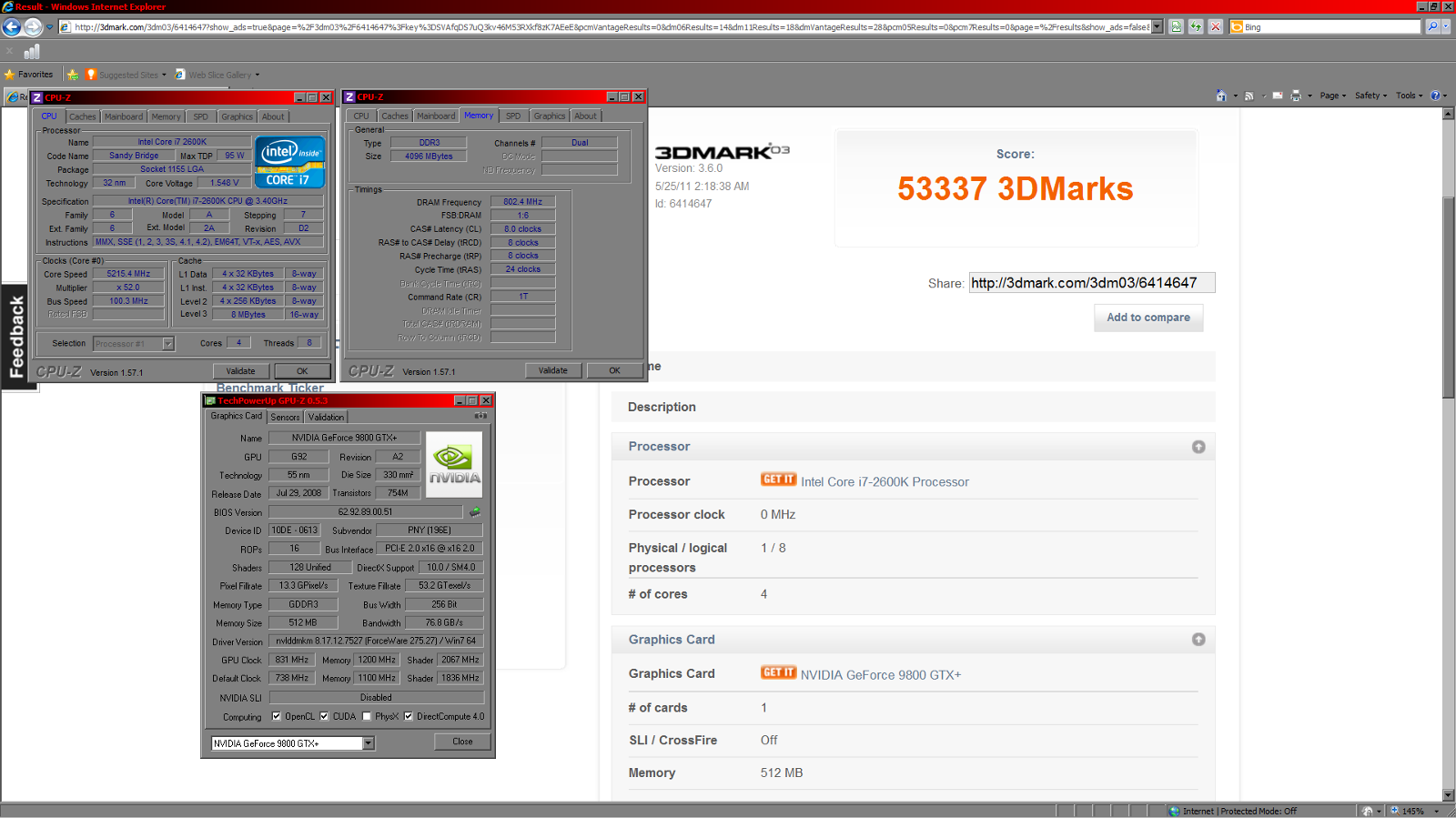
Task: Go back with the browser Back arrow
Action: click(x=12, y=27)
